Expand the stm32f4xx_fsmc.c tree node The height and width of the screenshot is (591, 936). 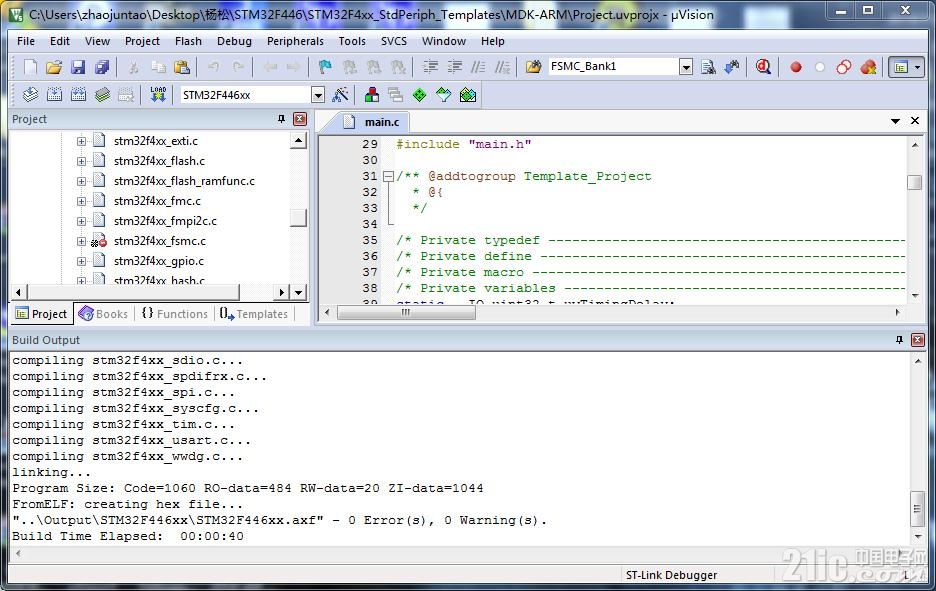pyautogui.click(x=81, y=241)
